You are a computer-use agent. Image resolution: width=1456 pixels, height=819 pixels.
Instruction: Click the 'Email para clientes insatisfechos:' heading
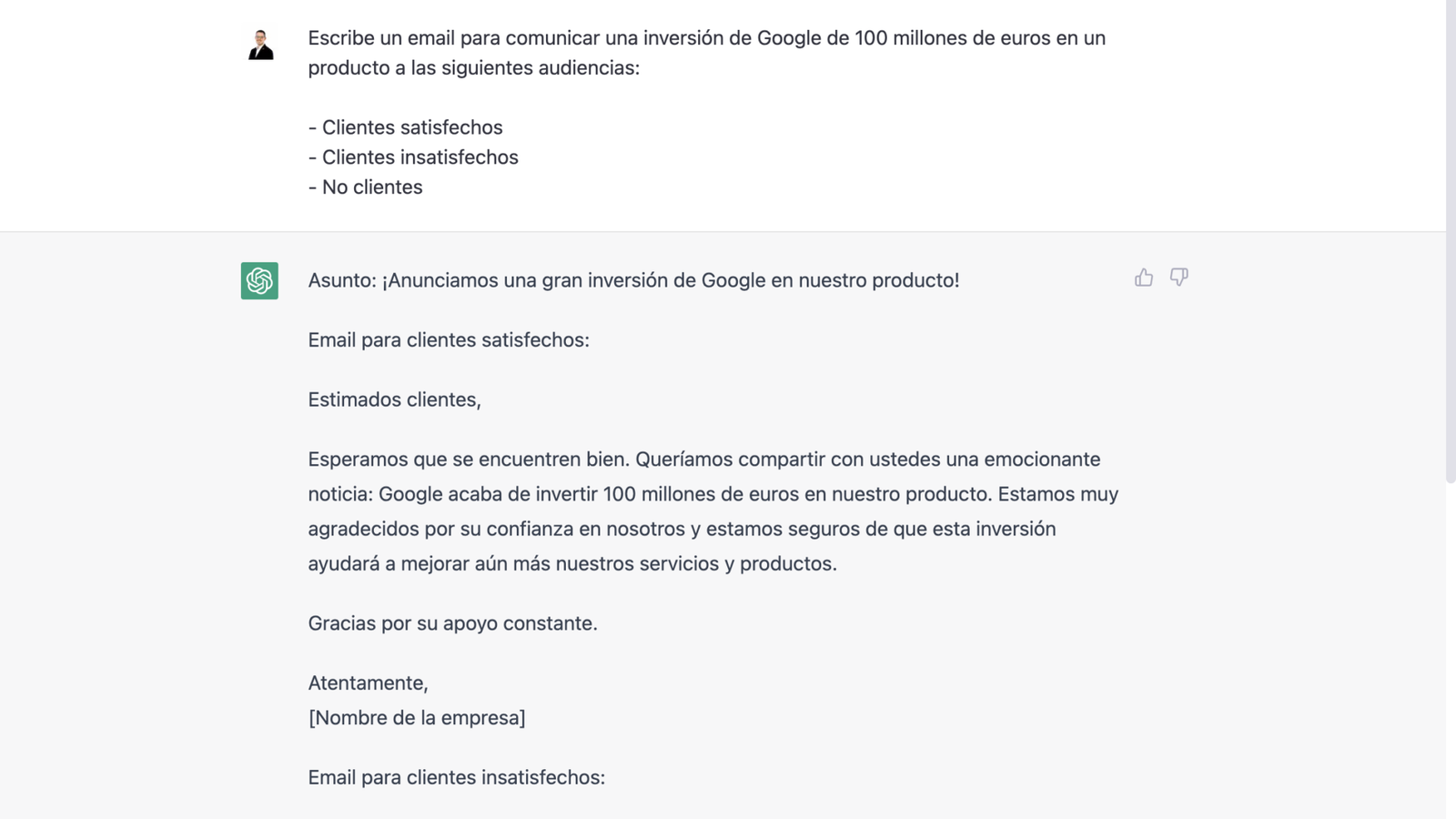click(x=456, y=778)
